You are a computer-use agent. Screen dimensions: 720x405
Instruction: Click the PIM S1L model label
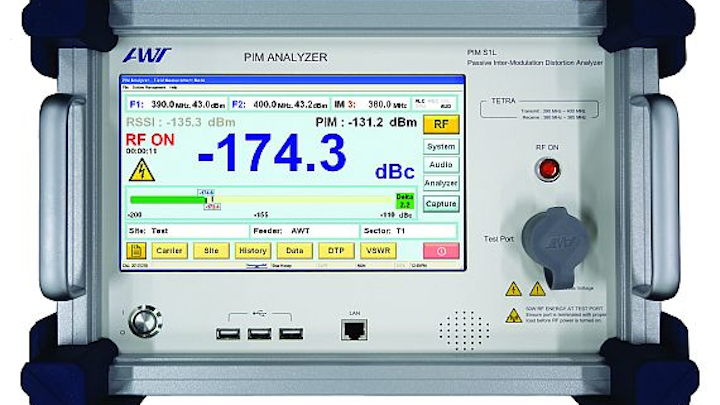click(481, 53)
